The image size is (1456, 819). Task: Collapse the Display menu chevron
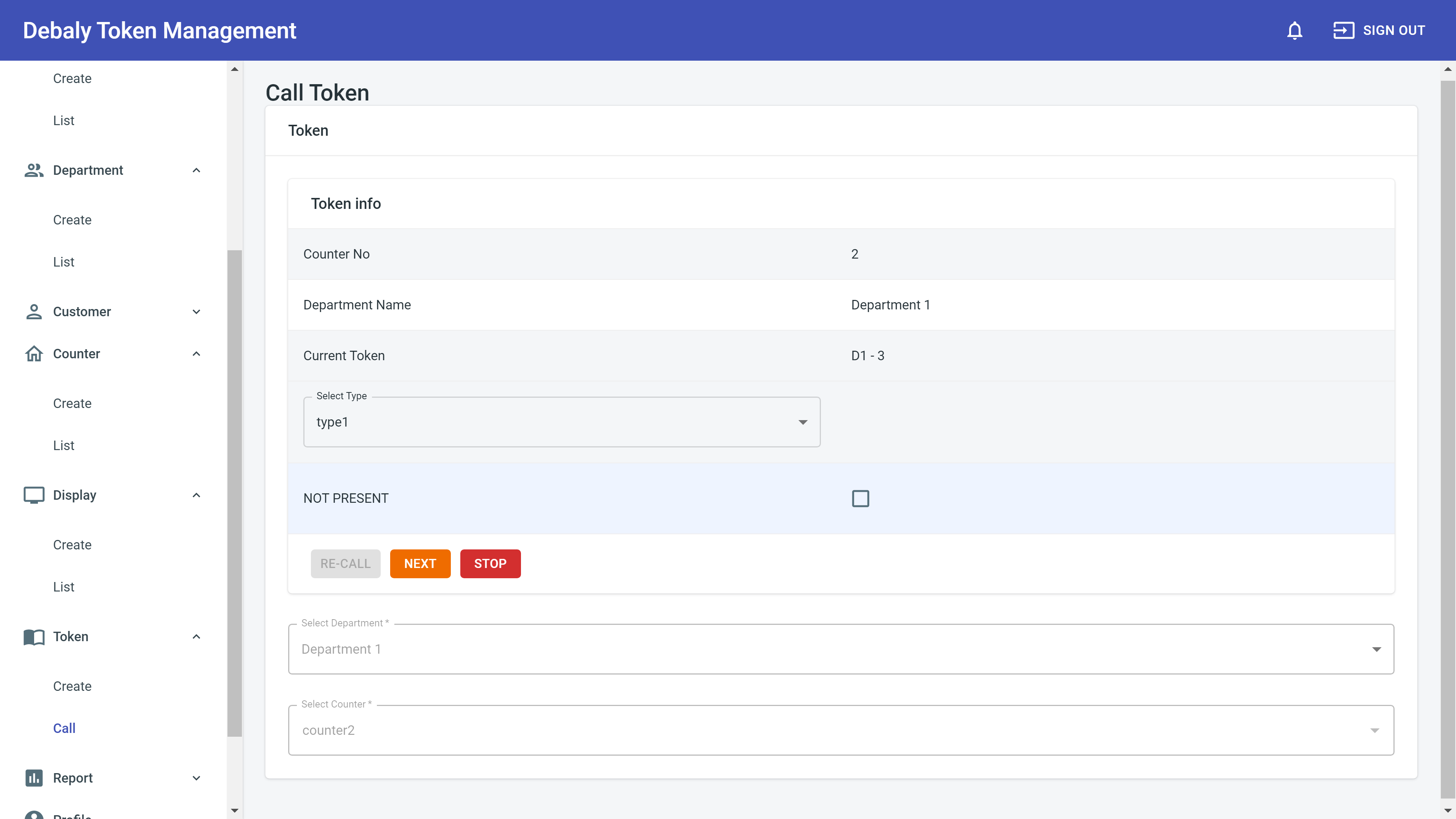point(196,495)
